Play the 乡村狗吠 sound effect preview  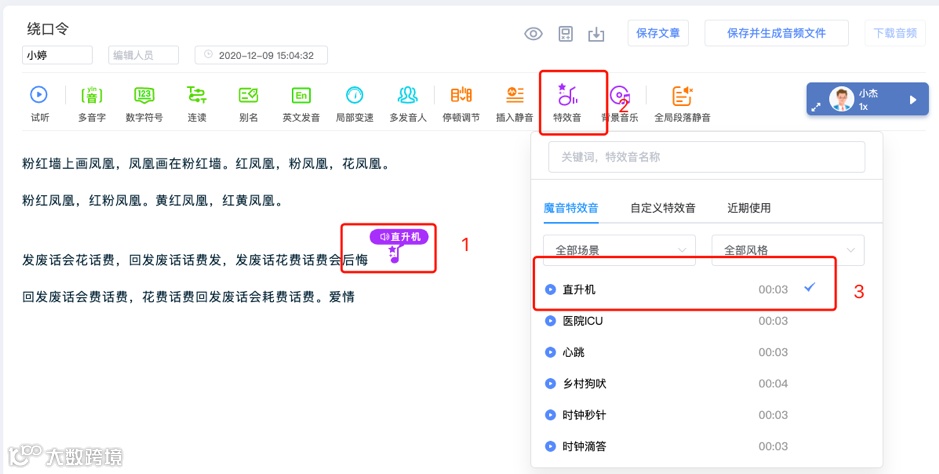click(x=550, y=383)
